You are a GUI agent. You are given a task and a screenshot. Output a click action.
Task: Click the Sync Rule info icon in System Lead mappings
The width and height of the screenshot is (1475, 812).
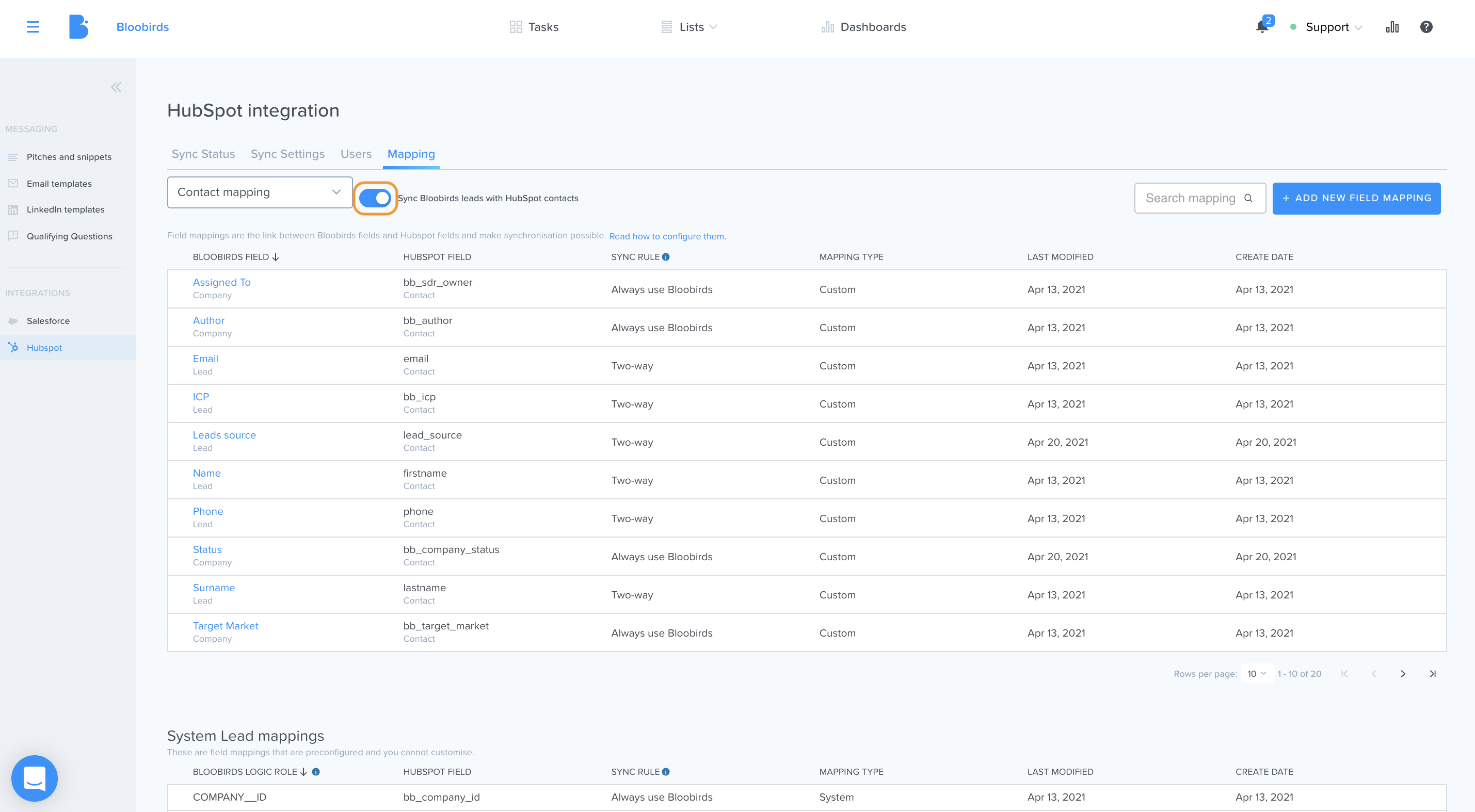665,772
